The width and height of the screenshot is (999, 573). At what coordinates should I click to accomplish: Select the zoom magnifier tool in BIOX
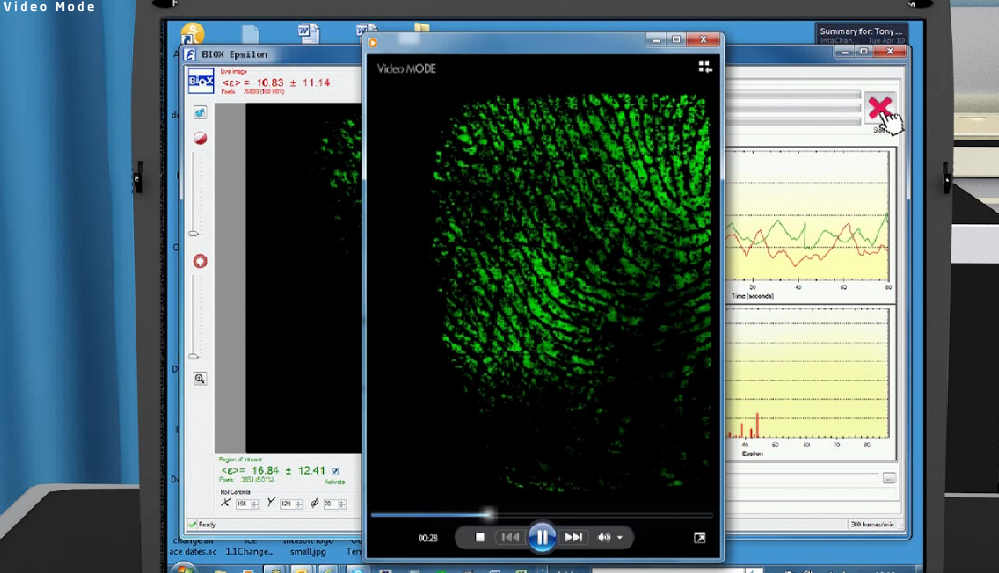[x=200, y=379]
